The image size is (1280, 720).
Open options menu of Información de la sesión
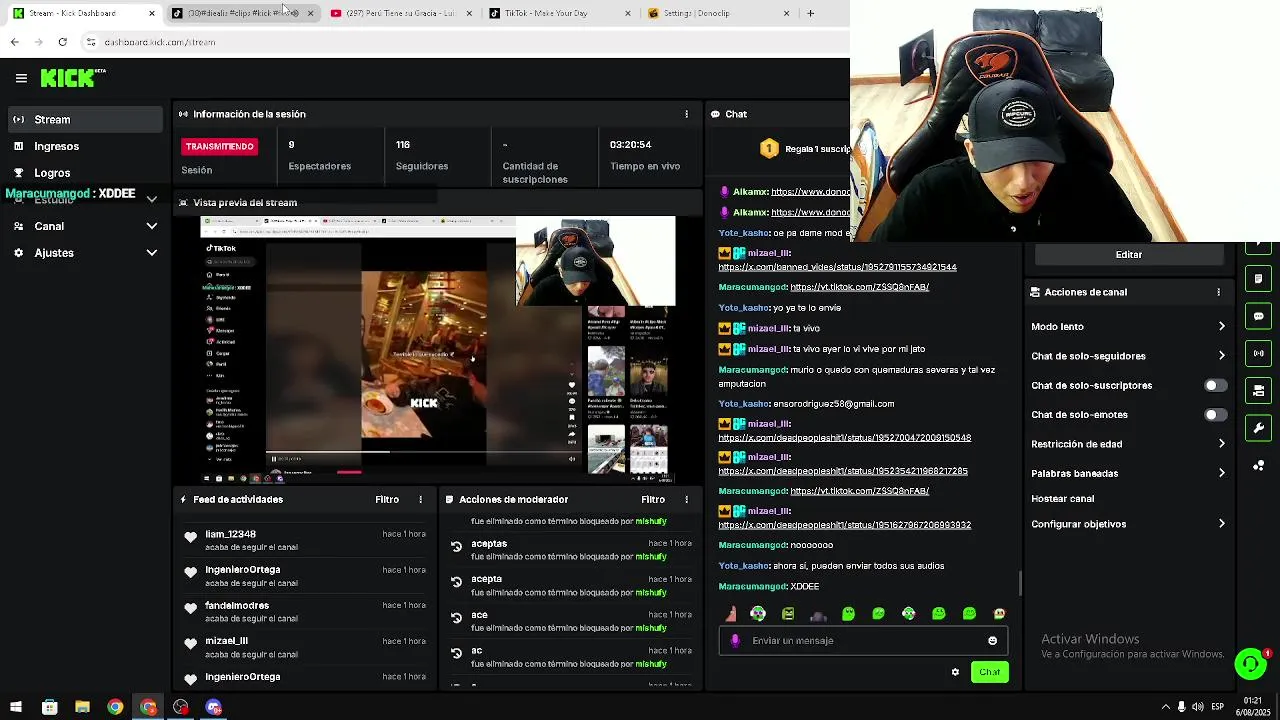[x=686, y=114]
